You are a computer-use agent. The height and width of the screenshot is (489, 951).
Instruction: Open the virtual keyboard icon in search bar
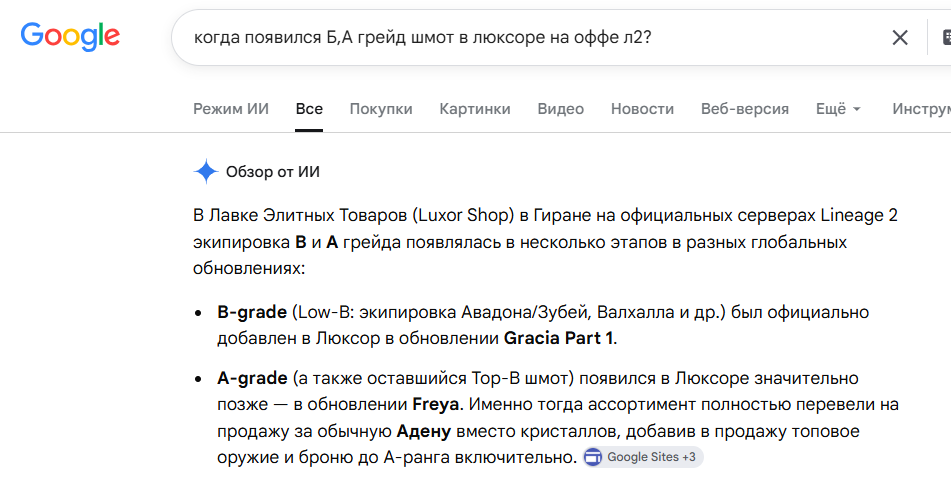coord(946,38)
